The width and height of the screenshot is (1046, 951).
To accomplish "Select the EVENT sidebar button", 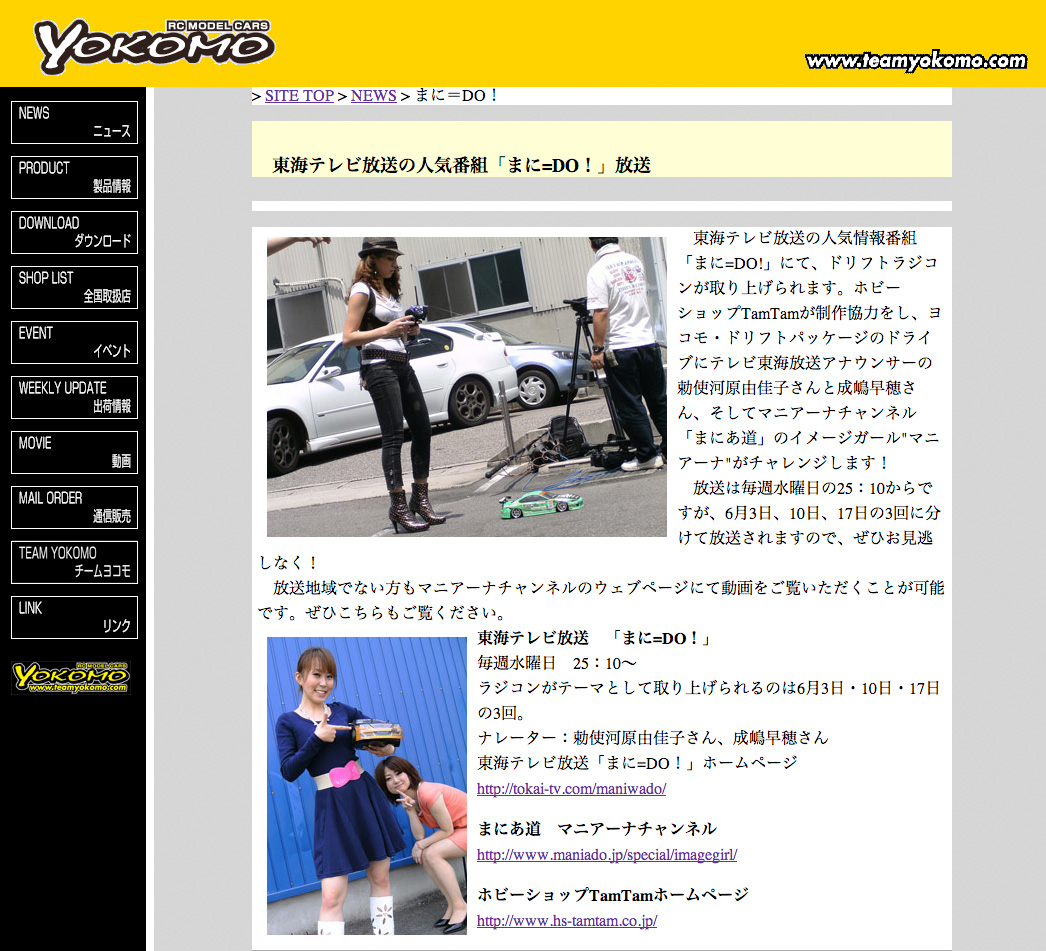I will coord(74,342).
